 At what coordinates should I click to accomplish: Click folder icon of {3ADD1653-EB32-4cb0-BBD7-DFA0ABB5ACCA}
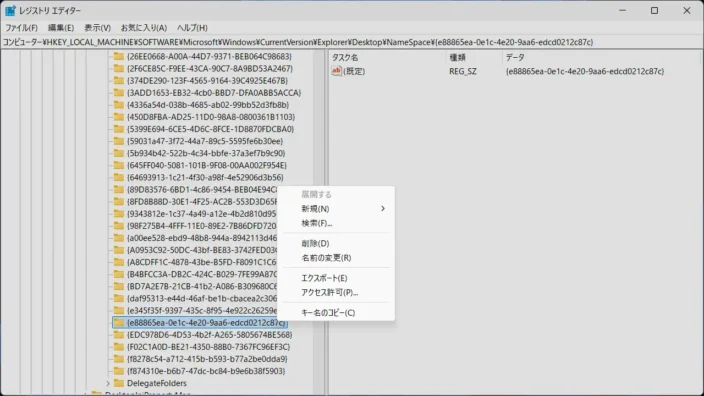click(119, 92)
